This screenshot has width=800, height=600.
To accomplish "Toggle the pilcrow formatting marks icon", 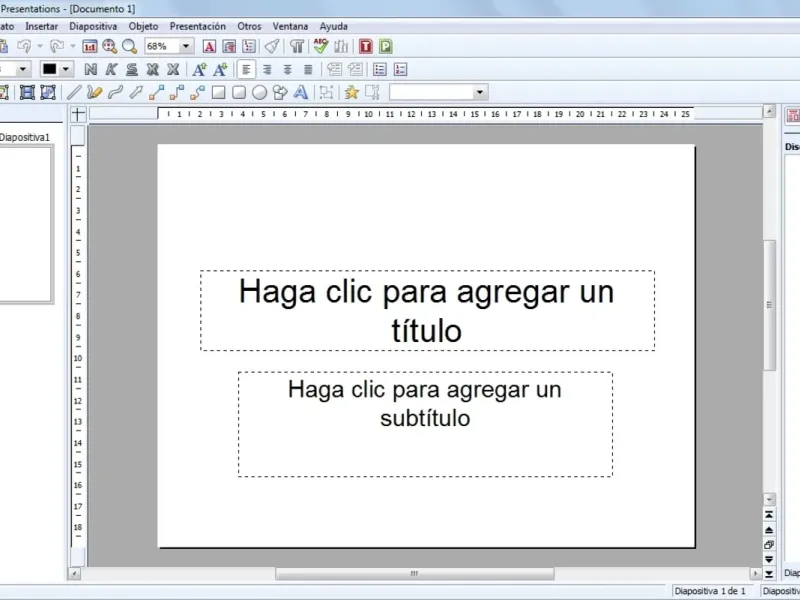I will 296,46.
